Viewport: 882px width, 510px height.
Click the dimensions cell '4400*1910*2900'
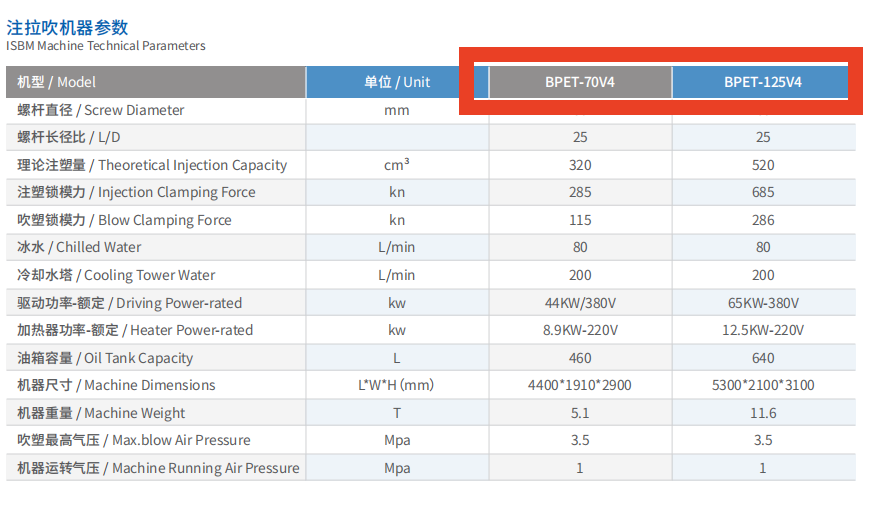click(580, 386)
